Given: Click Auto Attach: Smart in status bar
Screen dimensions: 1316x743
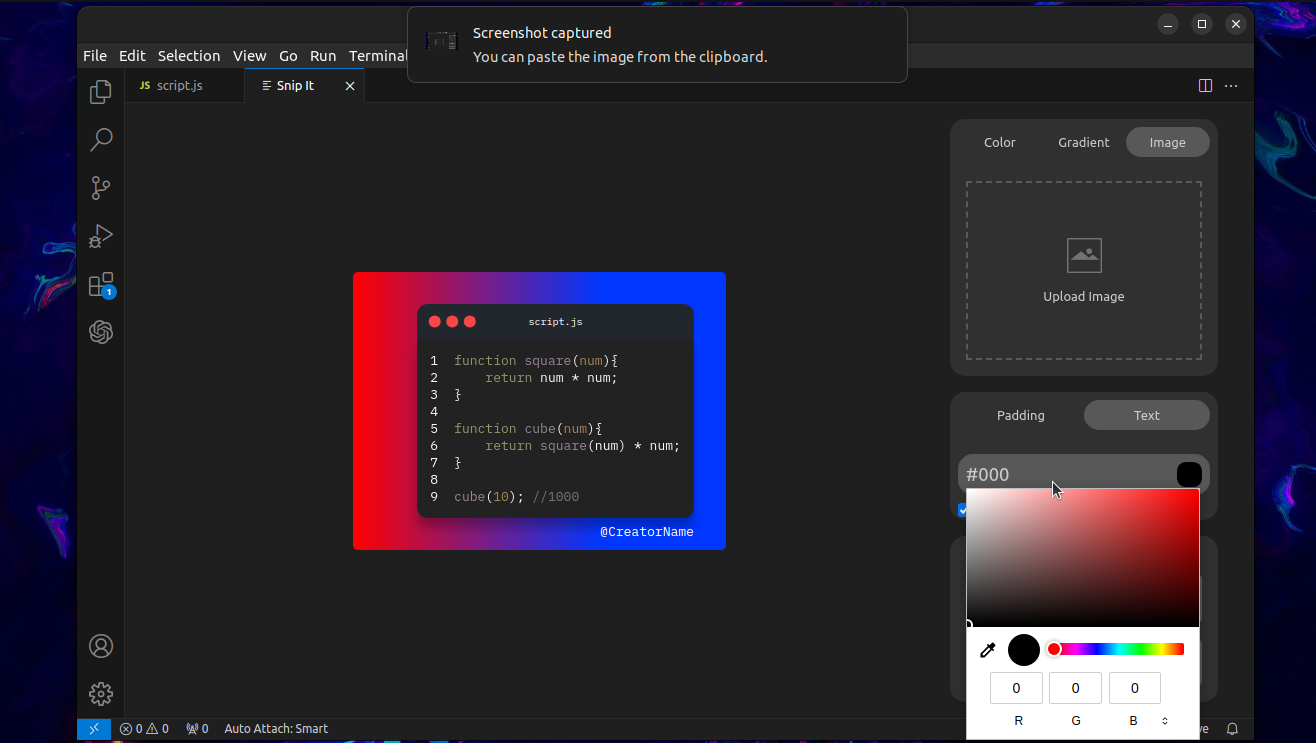Looking at the screenshot, I should pos(276,729).
